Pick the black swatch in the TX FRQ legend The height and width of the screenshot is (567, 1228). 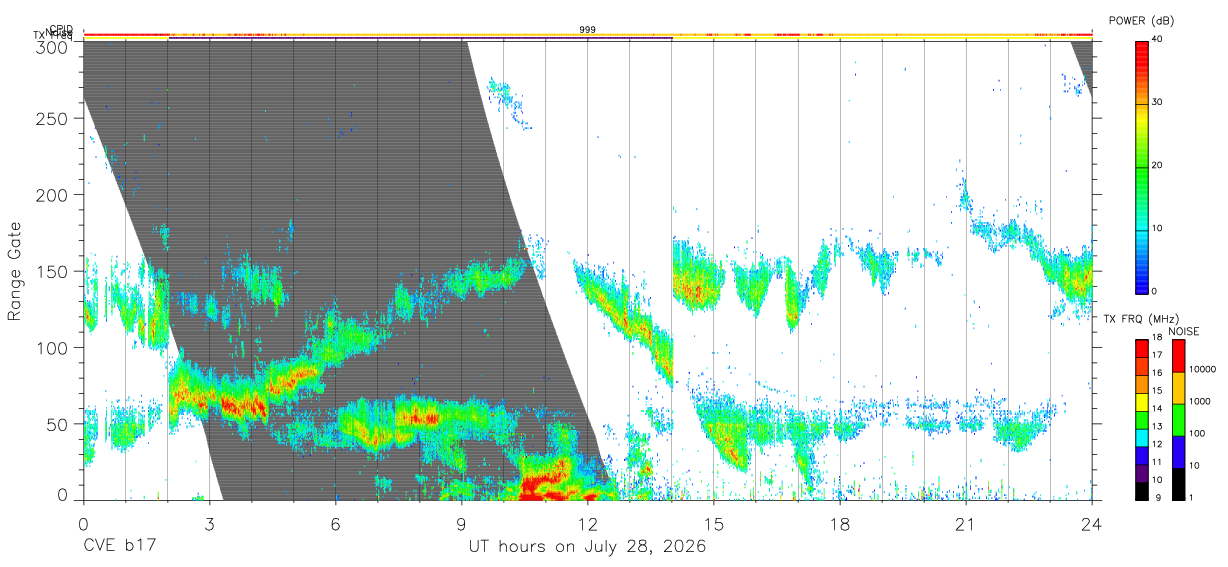(1141, 490)
